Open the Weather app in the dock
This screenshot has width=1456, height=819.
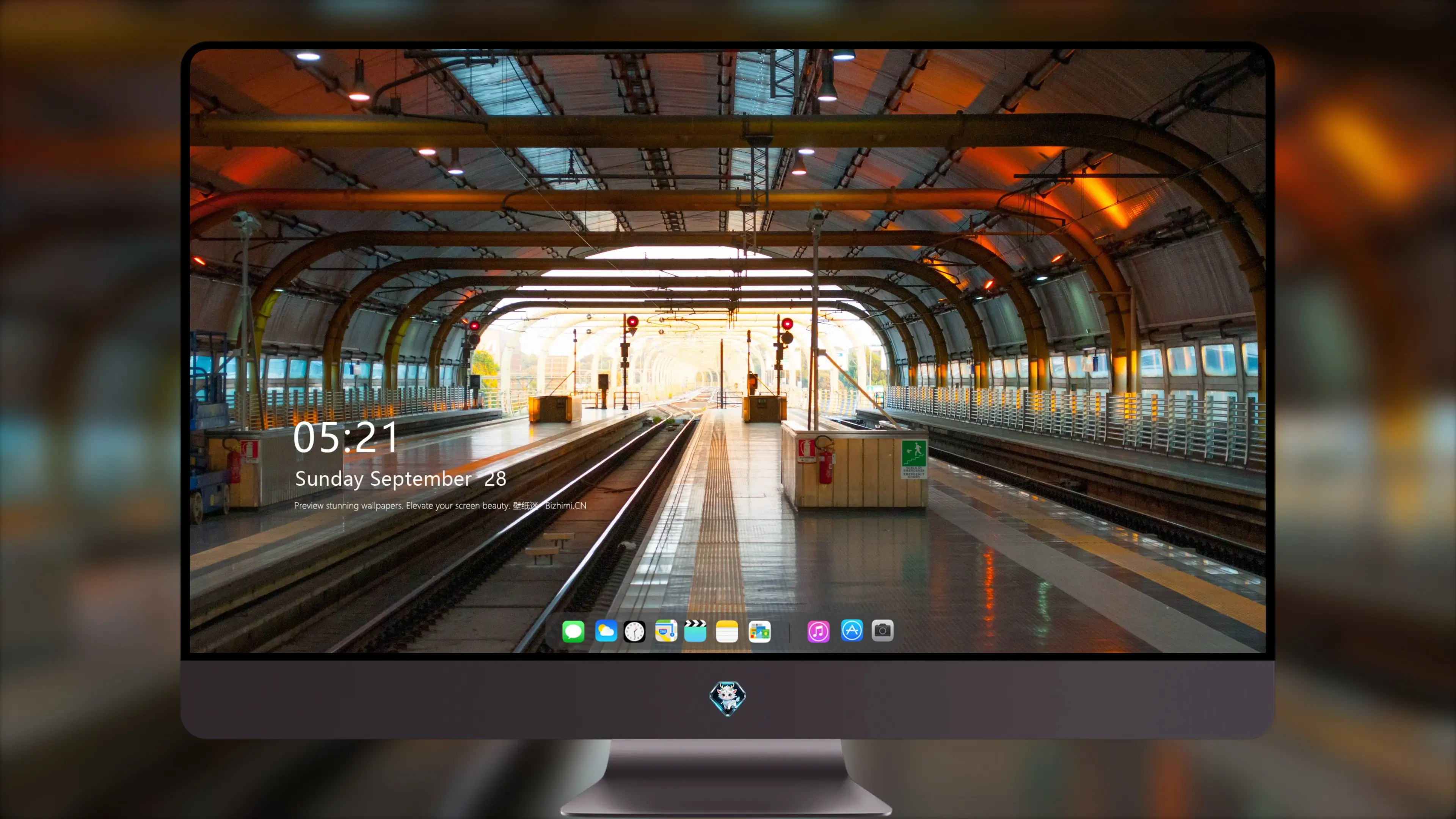pos(606,631)
